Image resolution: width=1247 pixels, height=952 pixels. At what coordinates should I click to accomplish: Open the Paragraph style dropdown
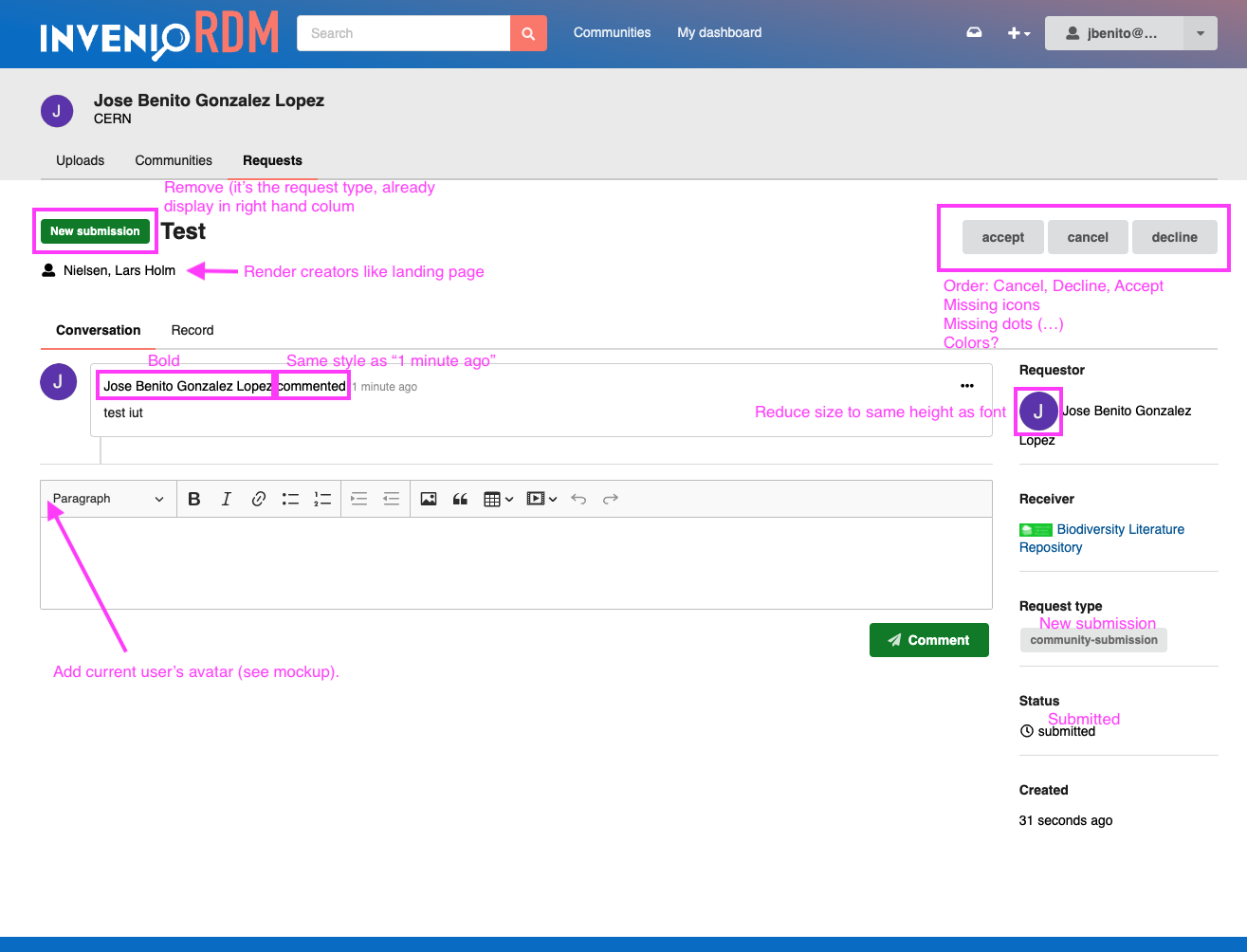coord(107,498)
